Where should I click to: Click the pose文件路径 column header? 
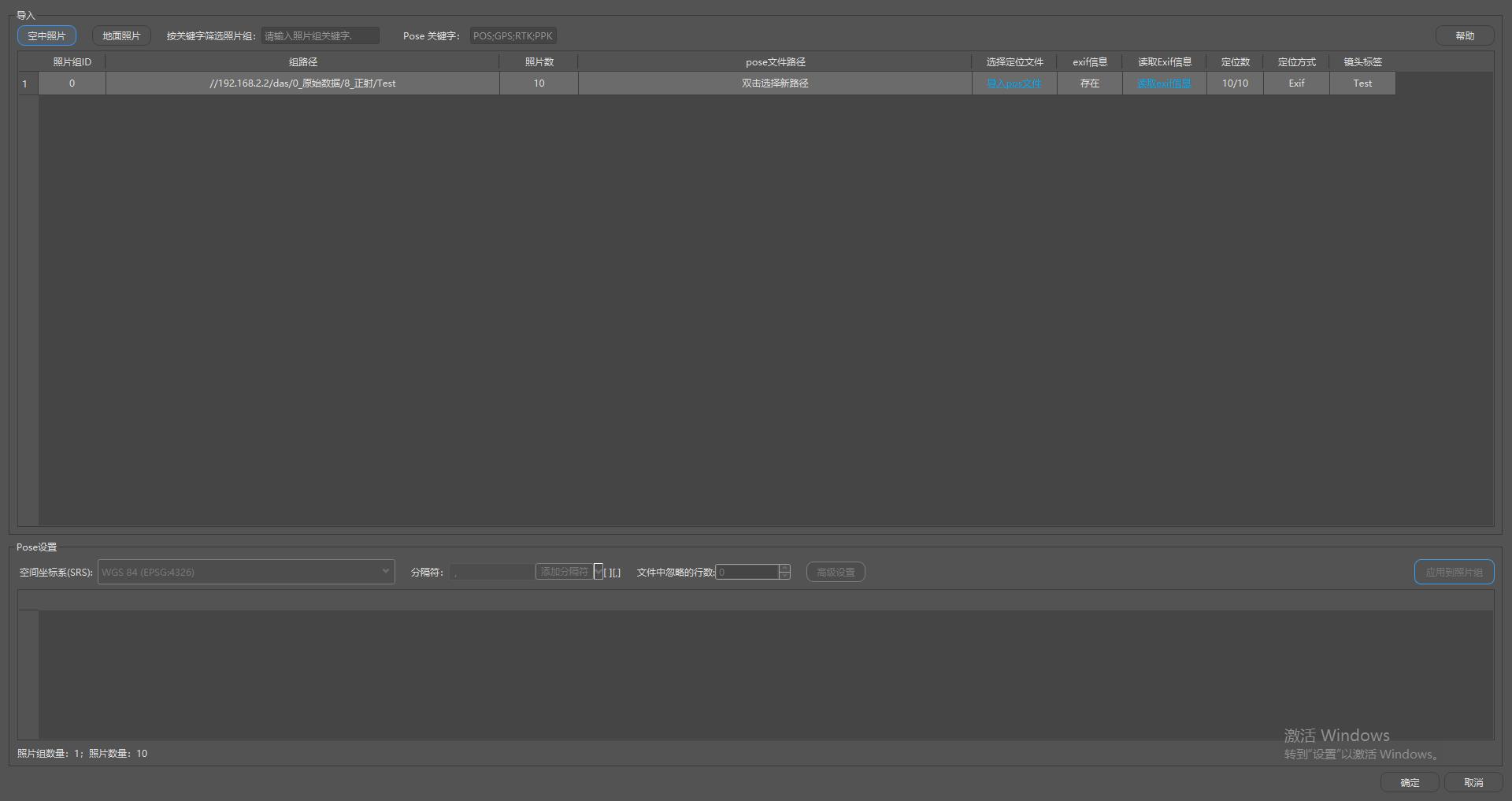[775, 61]
